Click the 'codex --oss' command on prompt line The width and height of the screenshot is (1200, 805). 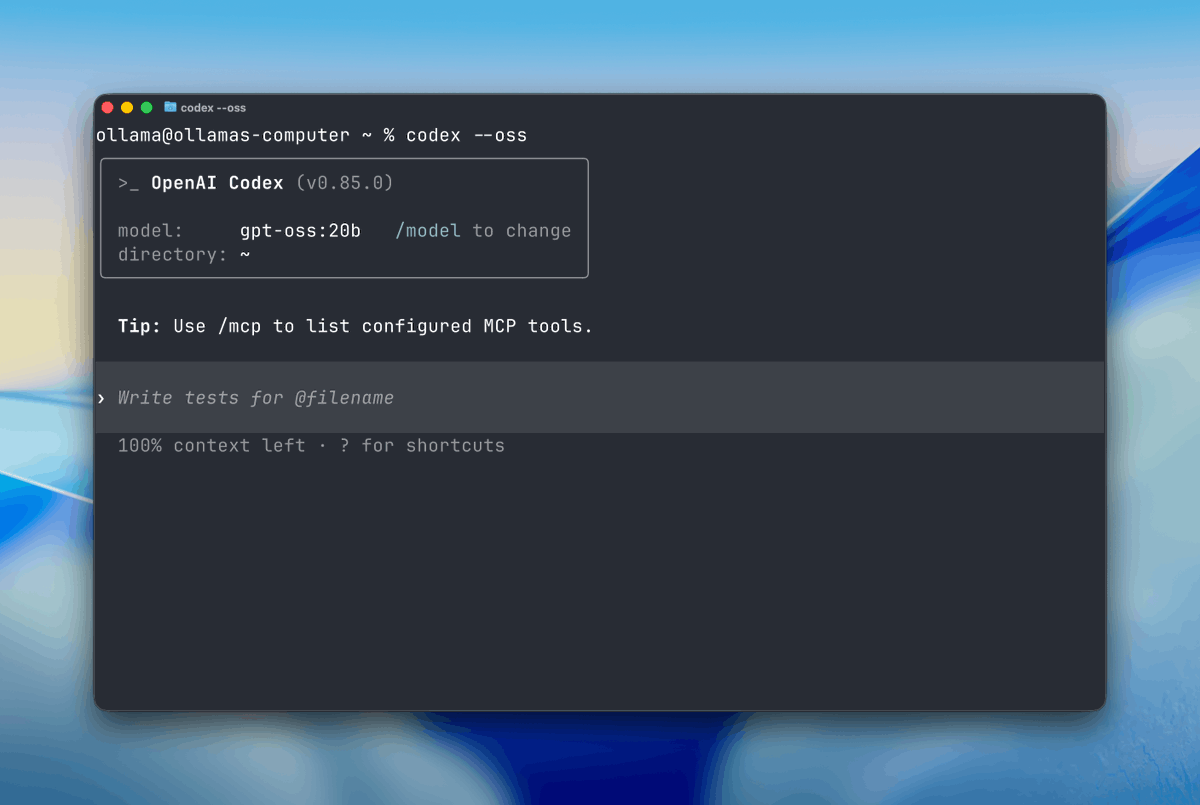pyautogui.click(x=466, y=135)
